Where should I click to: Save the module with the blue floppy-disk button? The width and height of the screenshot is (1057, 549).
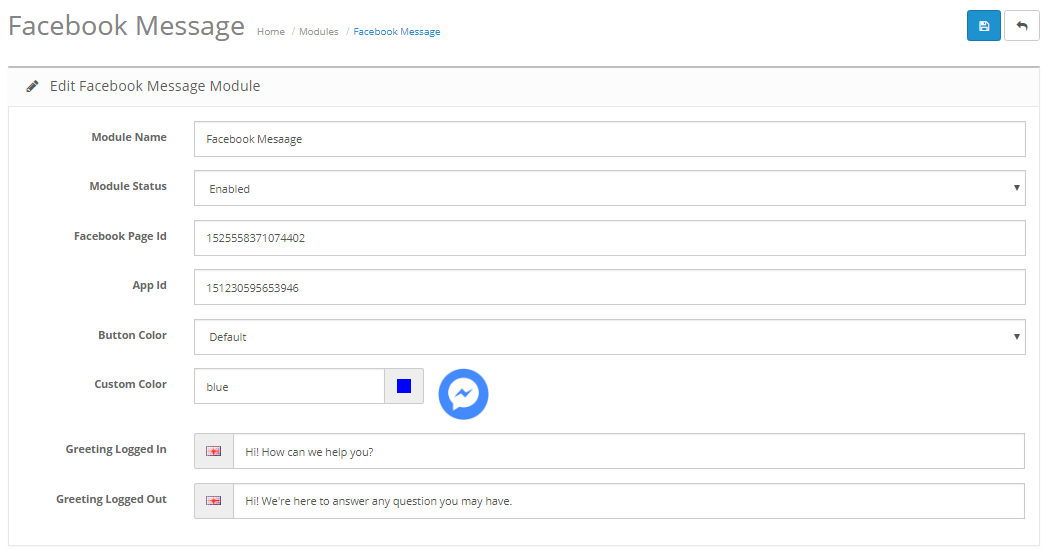(x=984, y=26)
